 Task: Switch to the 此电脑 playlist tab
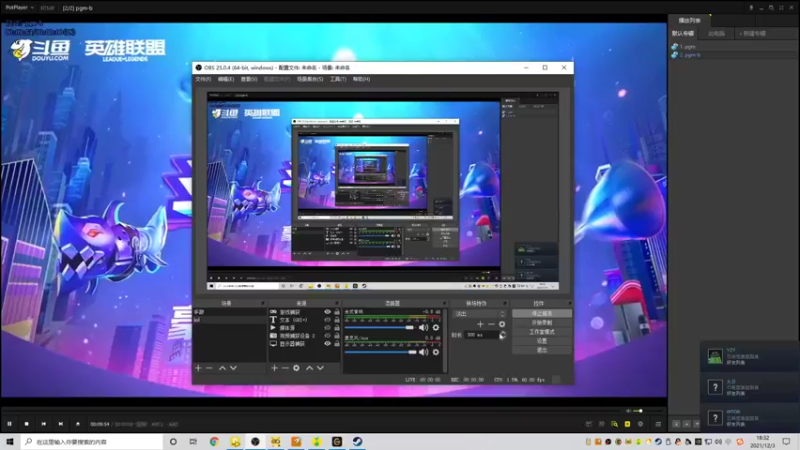[x=716, y=34]
